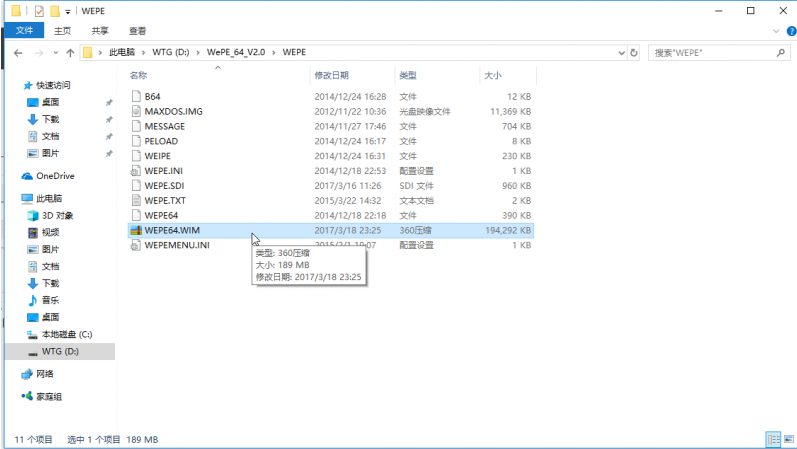
Task: Switch to details view in status bar
Action: [x=772, y=439]
